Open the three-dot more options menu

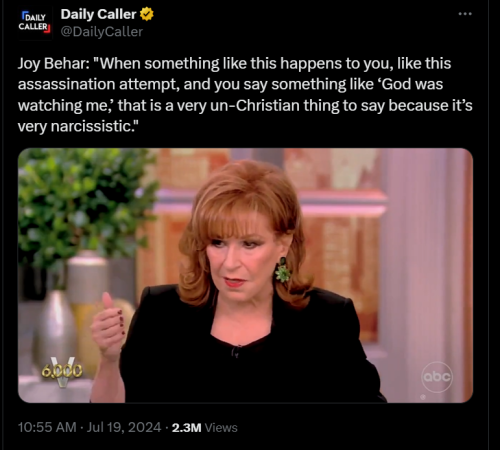(465, 14)
